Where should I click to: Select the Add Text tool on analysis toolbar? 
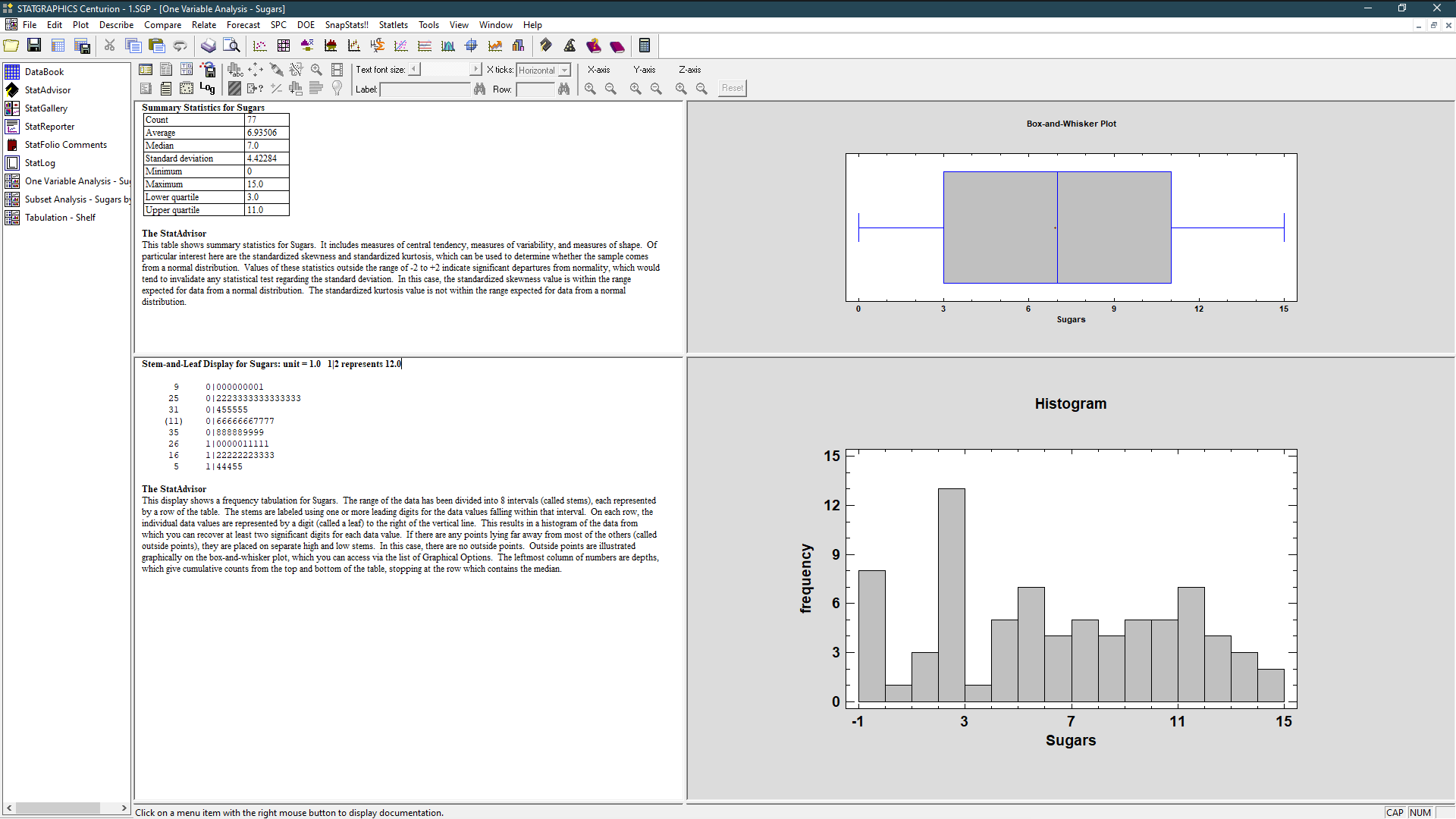click(235, 69)
